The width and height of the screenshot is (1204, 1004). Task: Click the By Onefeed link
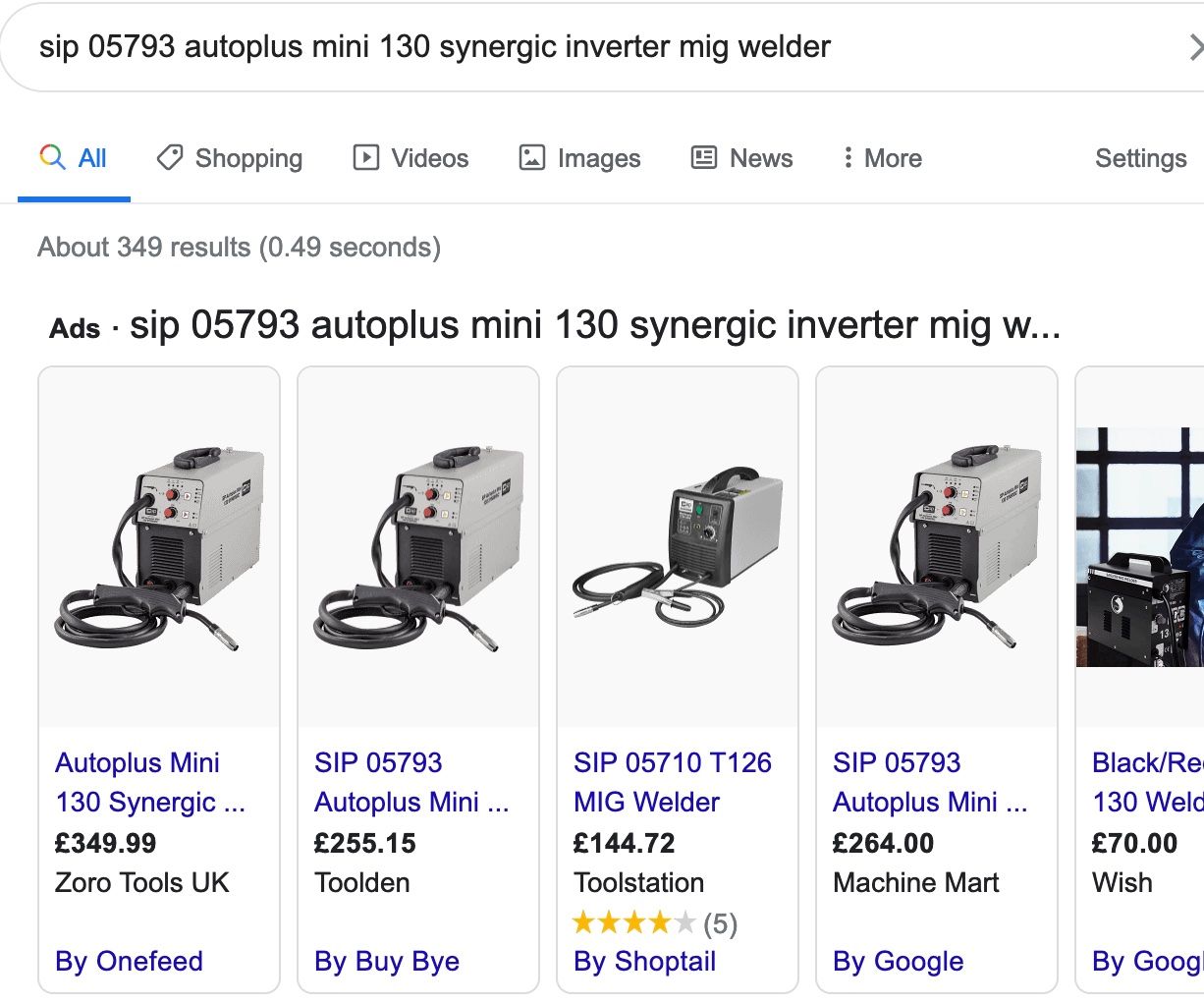(x=129, y=961)
